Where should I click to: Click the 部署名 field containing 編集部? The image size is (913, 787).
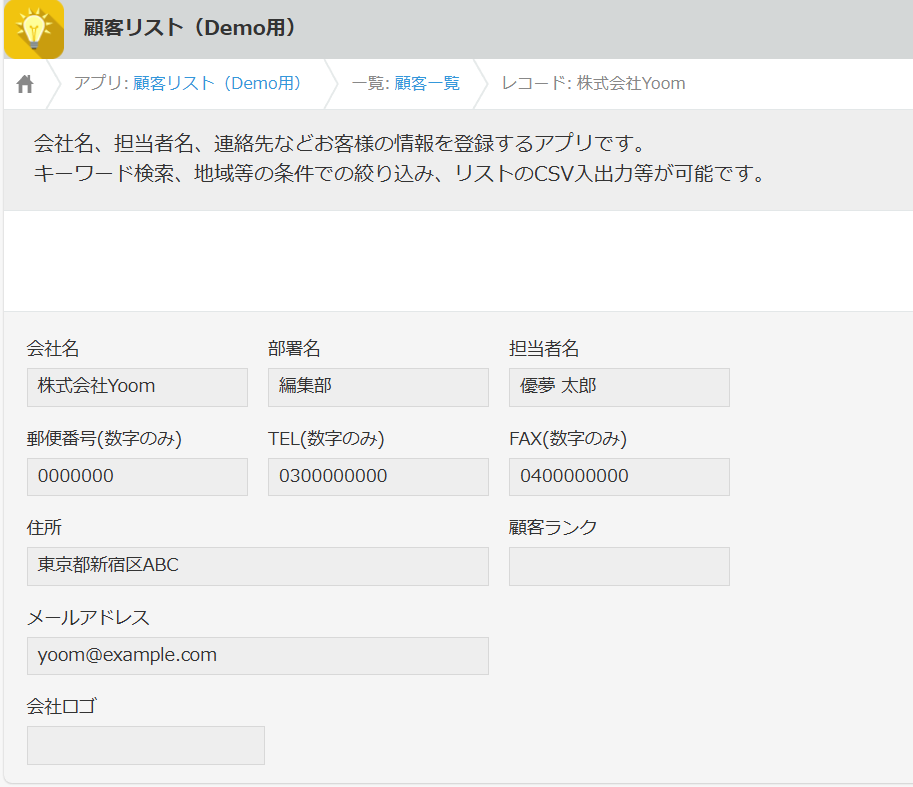378,387
